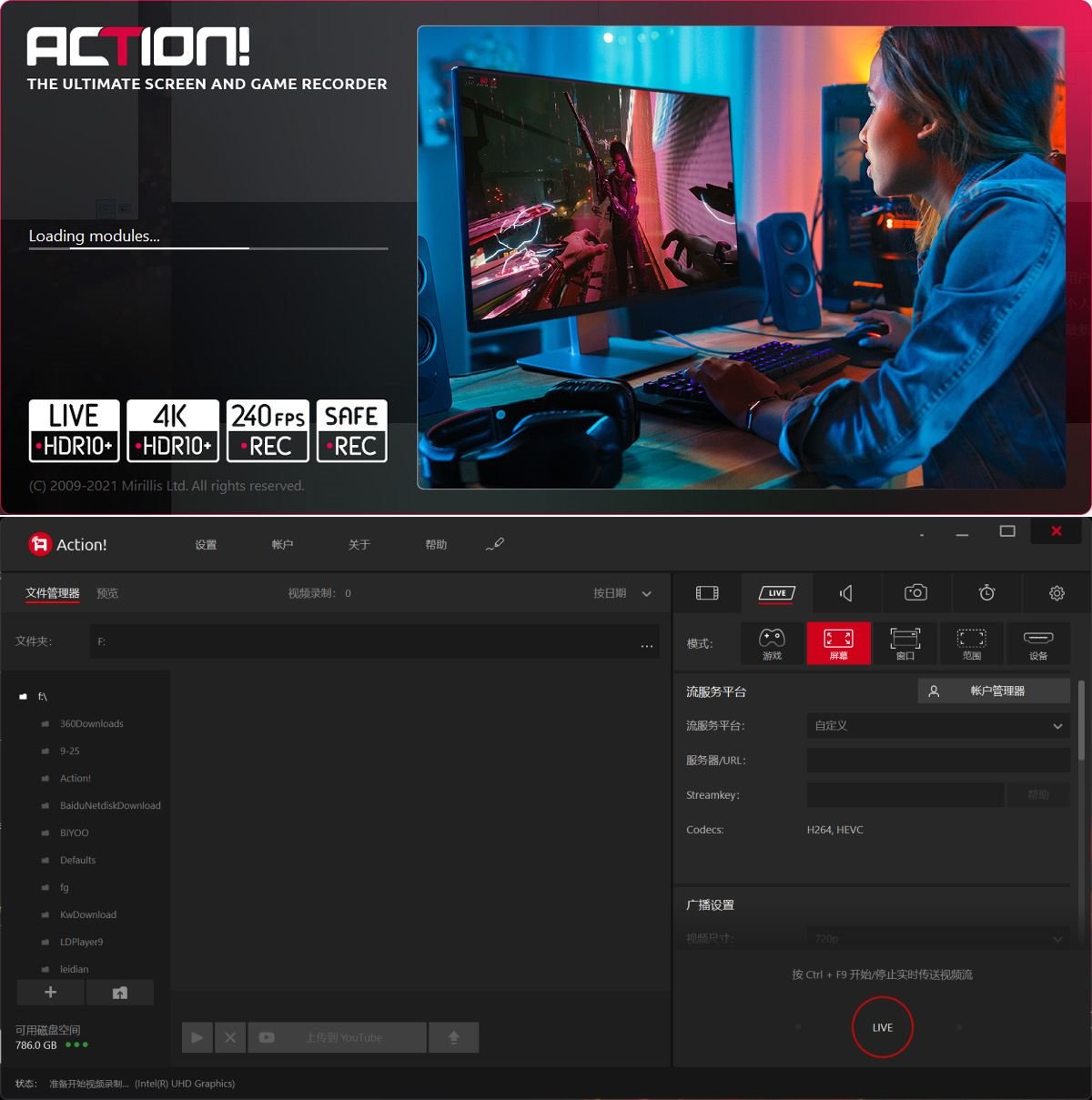The image size is (1092, 1100).
Task: Click the add folder plus icon
Action: [51, 993]
